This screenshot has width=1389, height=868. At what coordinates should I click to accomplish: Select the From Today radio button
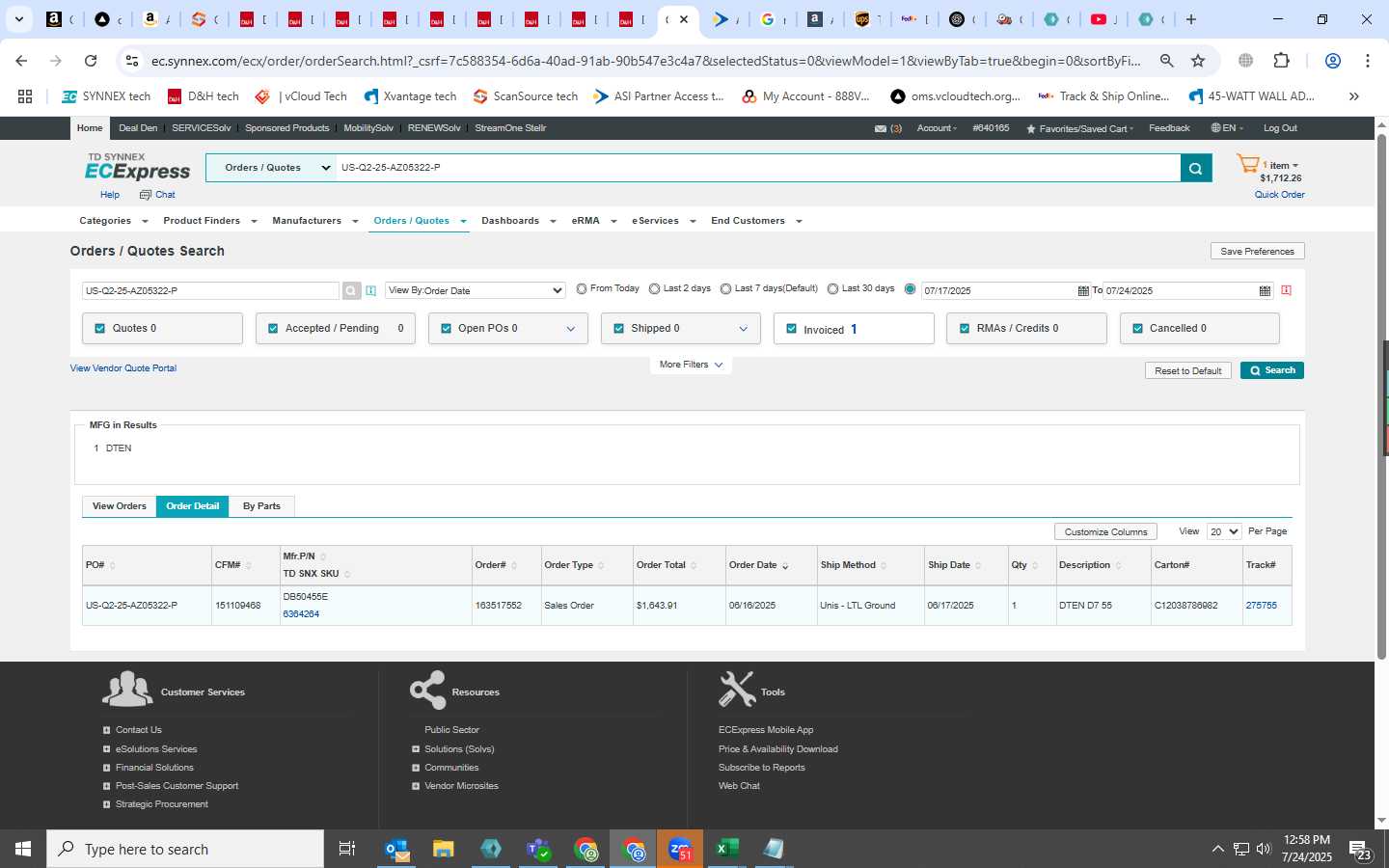point(582,288)
